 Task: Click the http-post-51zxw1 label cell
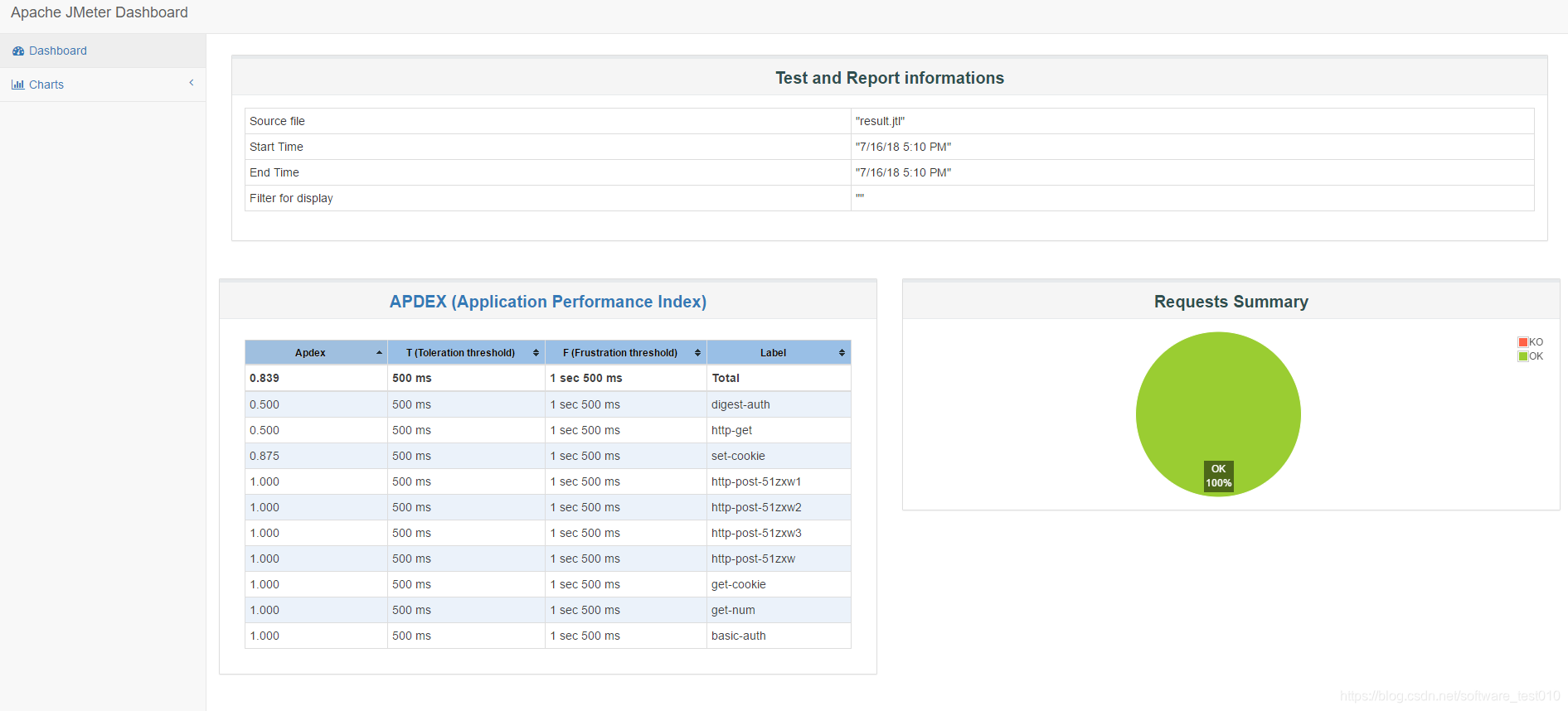coord(779,481)
